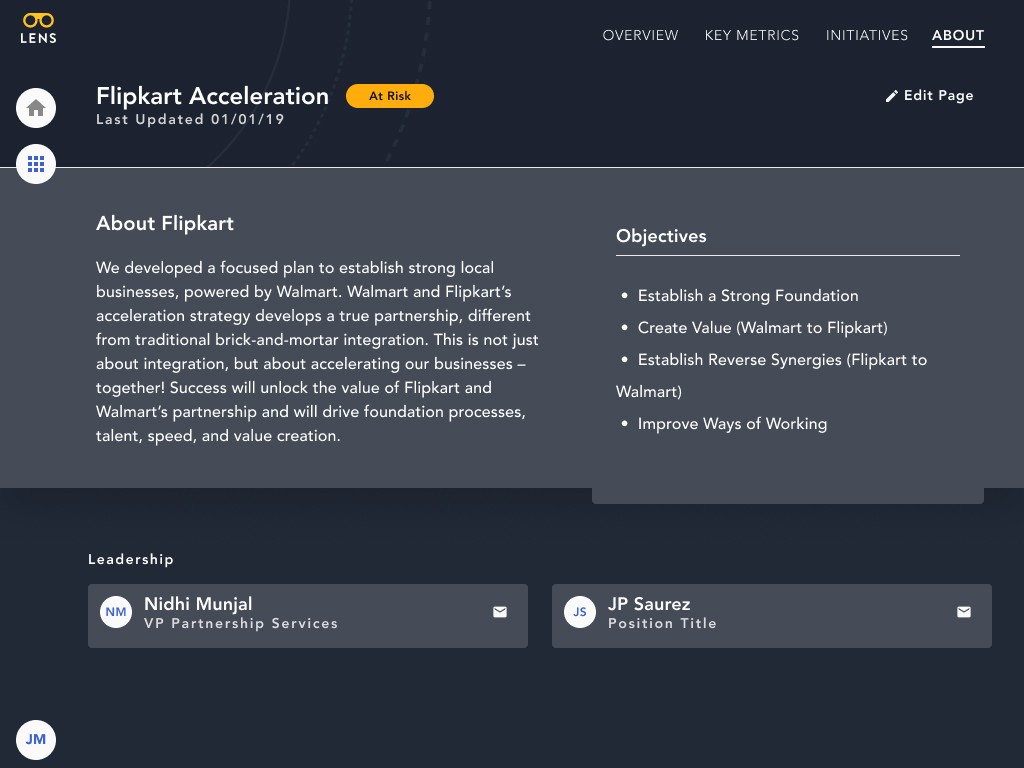Click the Edit Page button
This screenshot has width=1024, height=768.
(929, 95)
